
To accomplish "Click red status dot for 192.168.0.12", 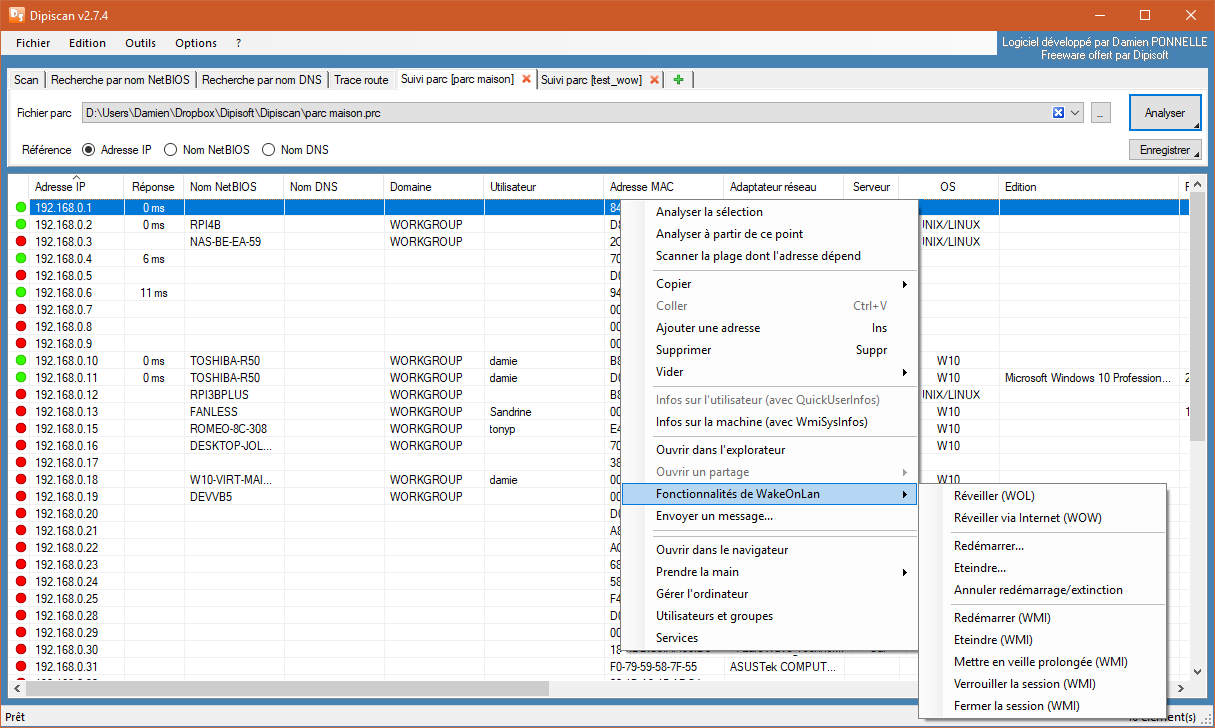I will [x=20, y=395].
